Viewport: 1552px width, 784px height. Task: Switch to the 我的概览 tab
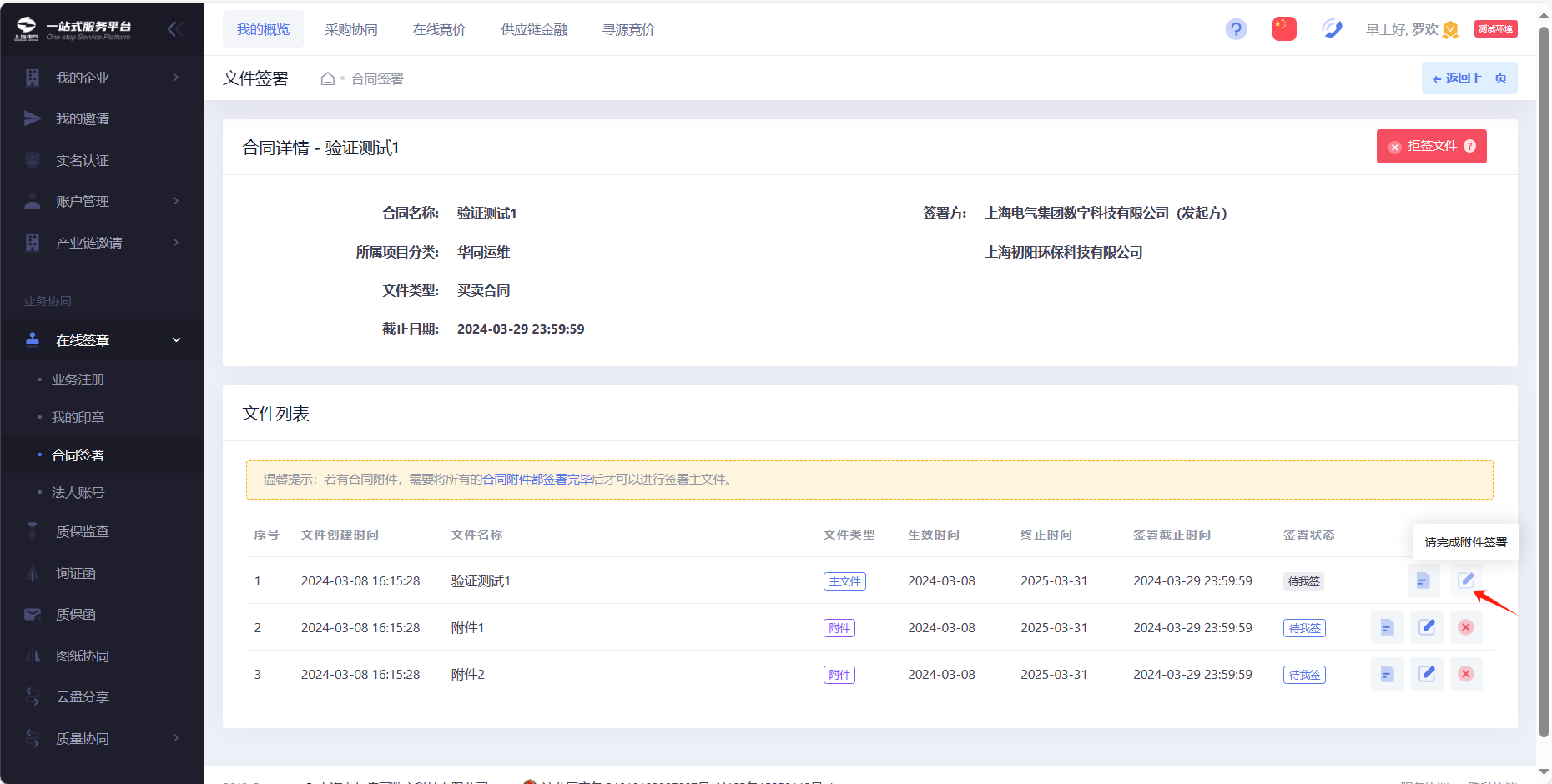(x=263, y=29)
